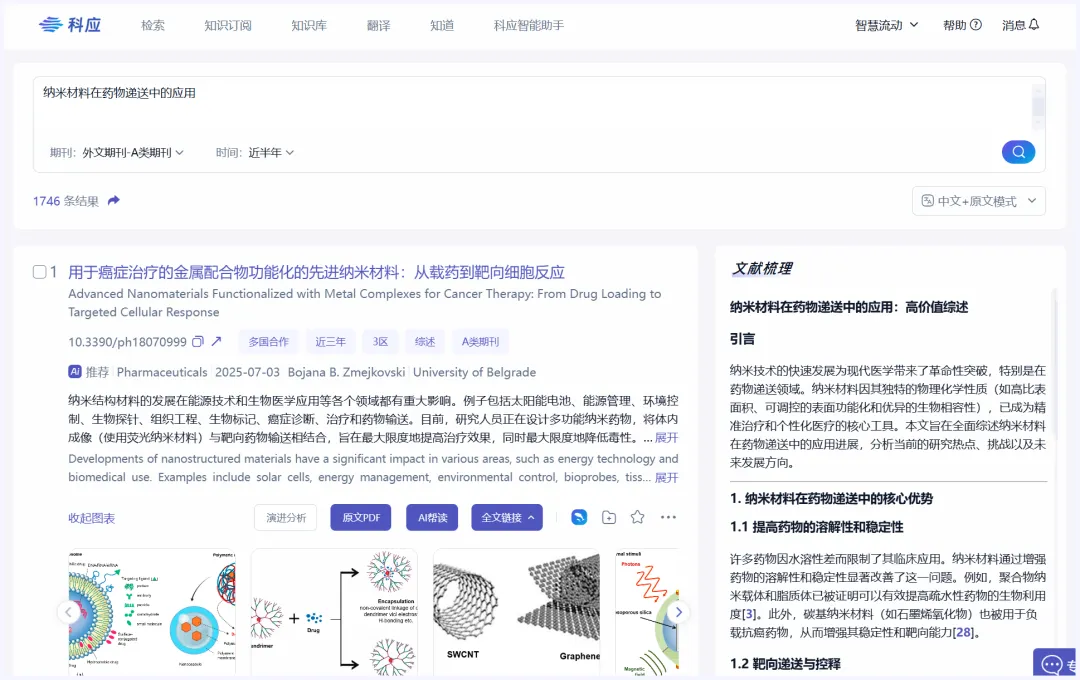
Task: Click University of Belgrade affiliation
Action: coord(475,372)
